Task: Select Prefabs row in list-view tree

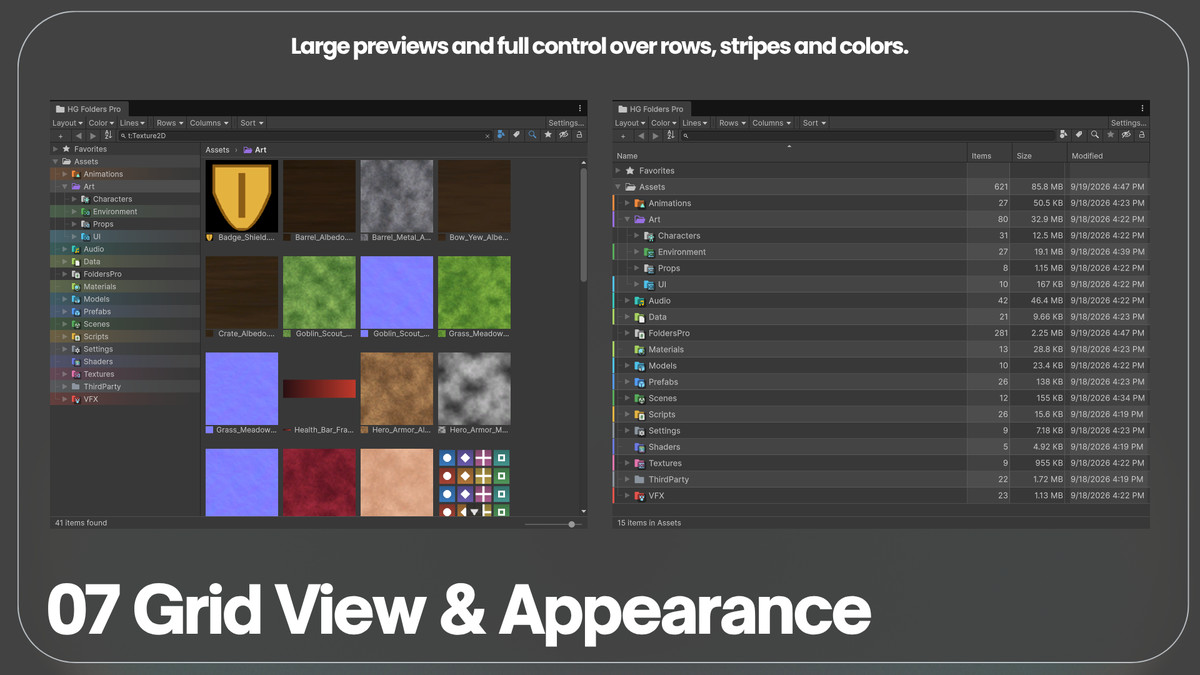Action: coord(881,382)
